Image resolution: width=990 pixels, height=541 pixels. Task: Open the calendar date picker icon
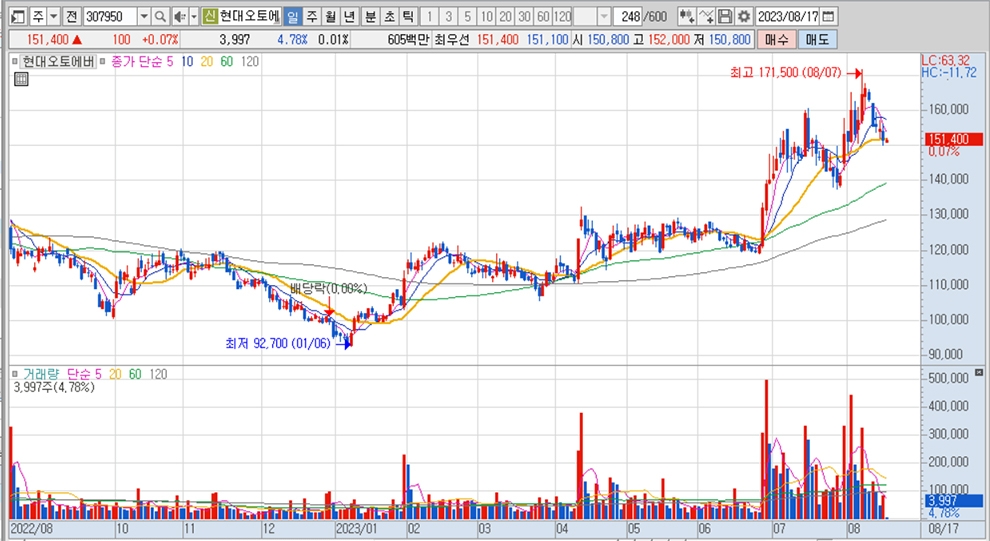(x=829, y=17)
